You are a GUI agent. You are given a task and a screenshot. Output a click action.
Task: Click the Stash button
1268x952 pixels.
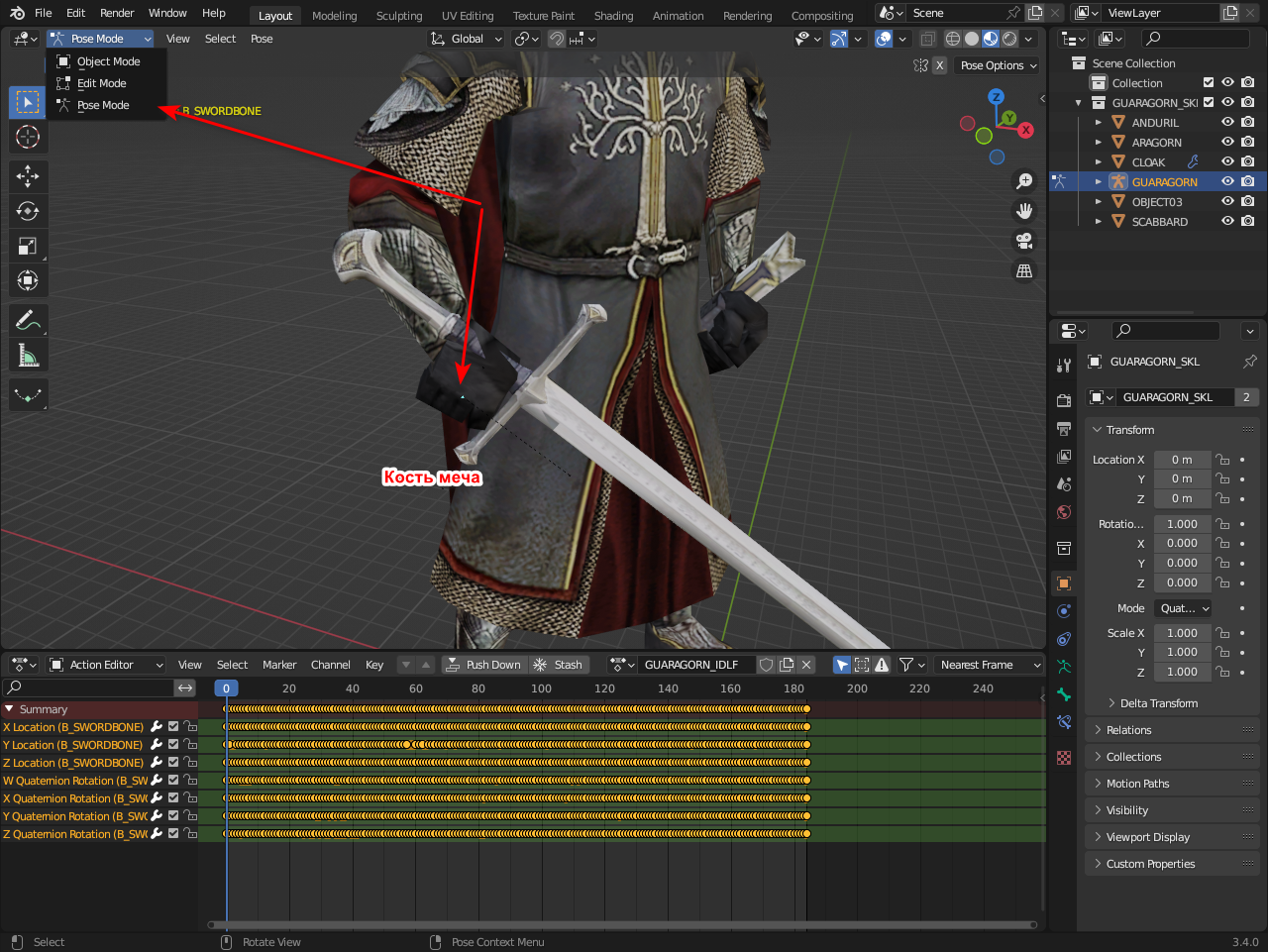pos(559,665)
